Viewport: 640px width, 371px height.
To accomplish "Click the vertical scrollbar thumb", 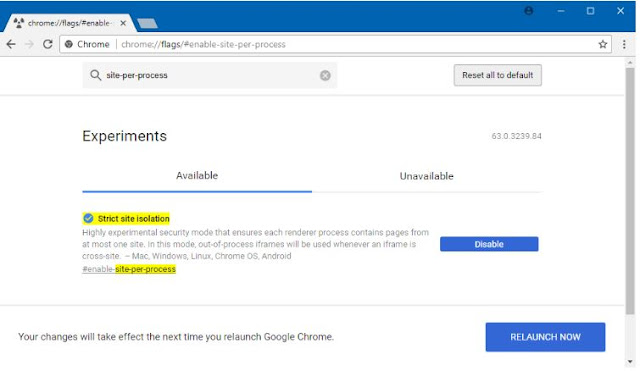I will (x=630, y=191).
